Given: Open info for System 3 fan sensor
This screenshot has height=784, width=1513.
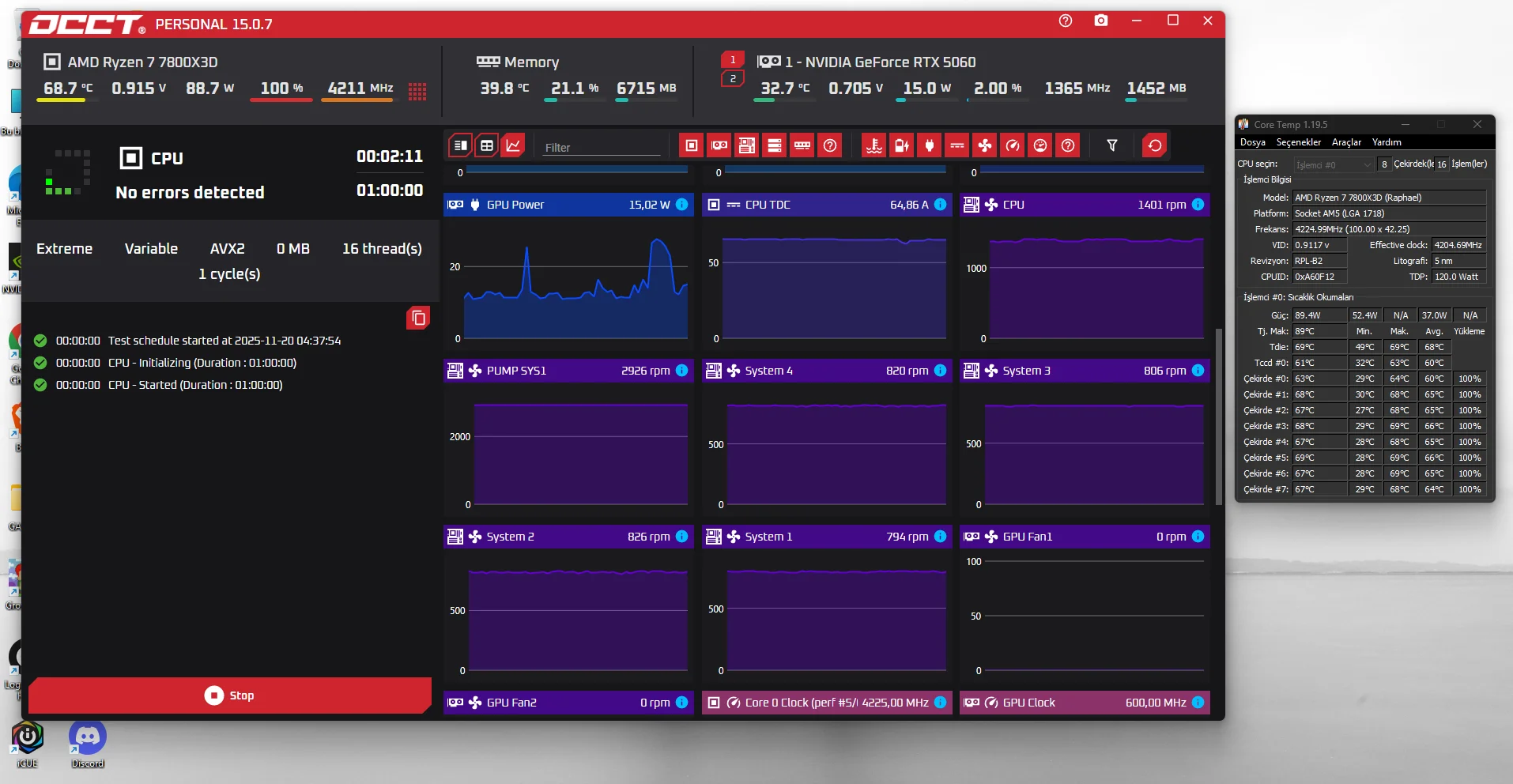Looking at the screenshot, I should point(1198,371).
